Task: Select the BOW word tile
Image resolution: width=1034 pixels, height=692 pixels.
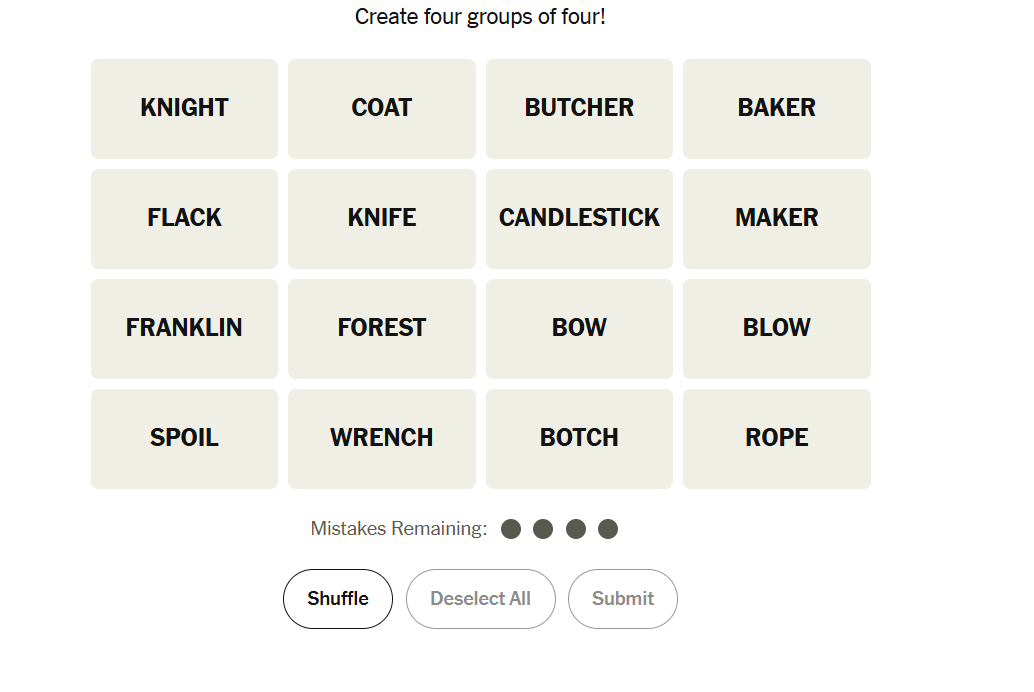Action: point(579,328)
